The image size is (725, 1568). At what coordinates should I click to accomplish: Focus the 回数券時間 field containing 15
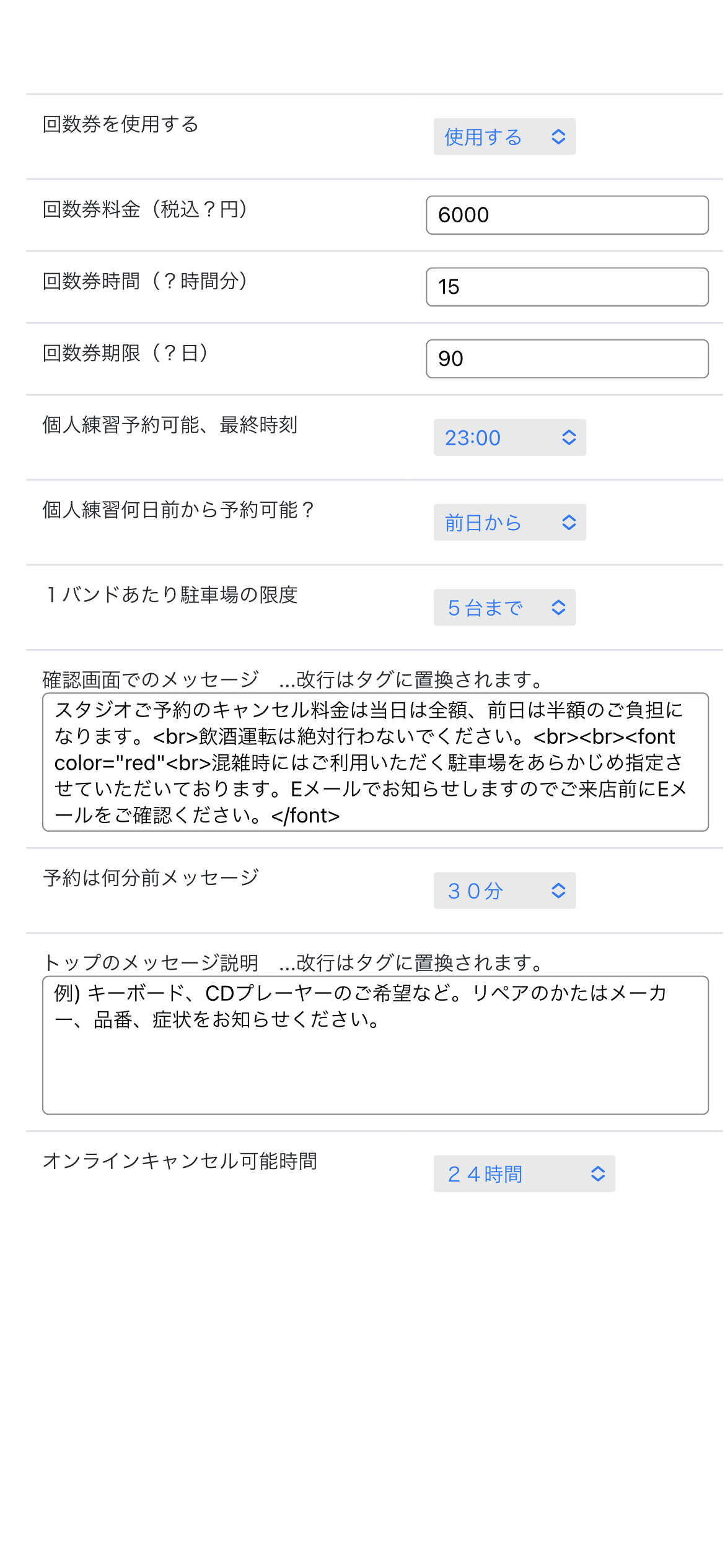567,287
